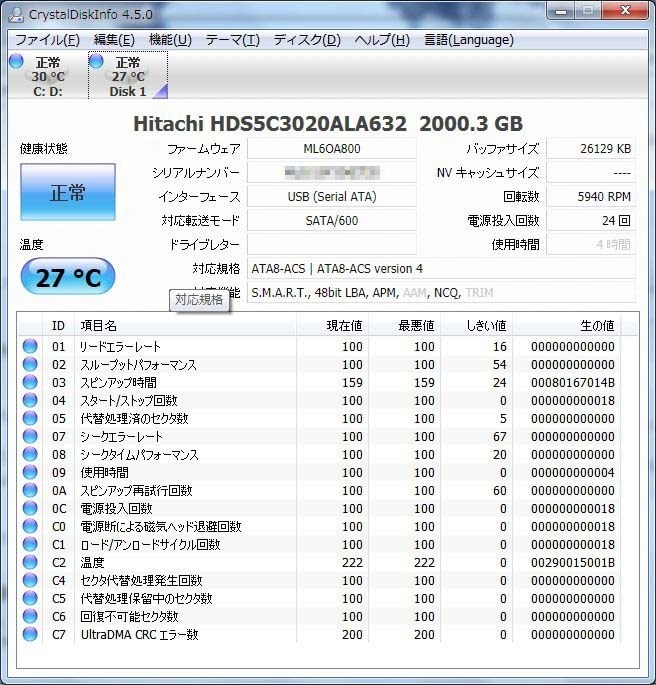
Task: Click the blurred serial number field
Action: [x=332, y=173]
